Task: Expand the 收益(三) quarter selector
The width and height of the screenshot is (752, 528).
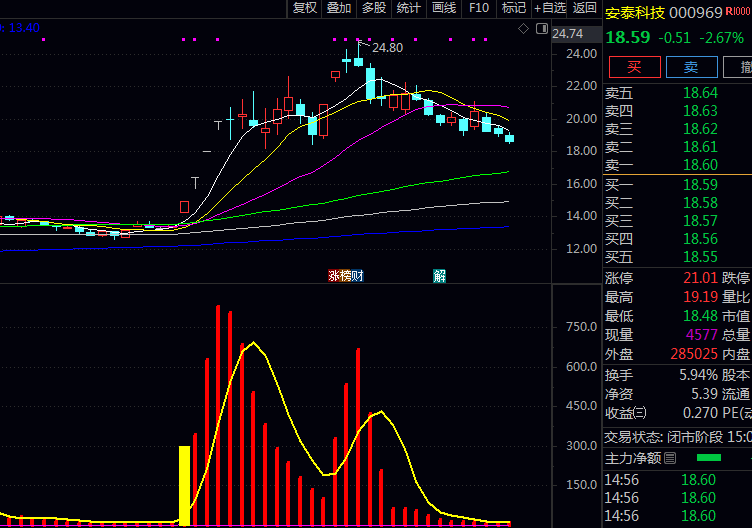Action: click(640, 413)
